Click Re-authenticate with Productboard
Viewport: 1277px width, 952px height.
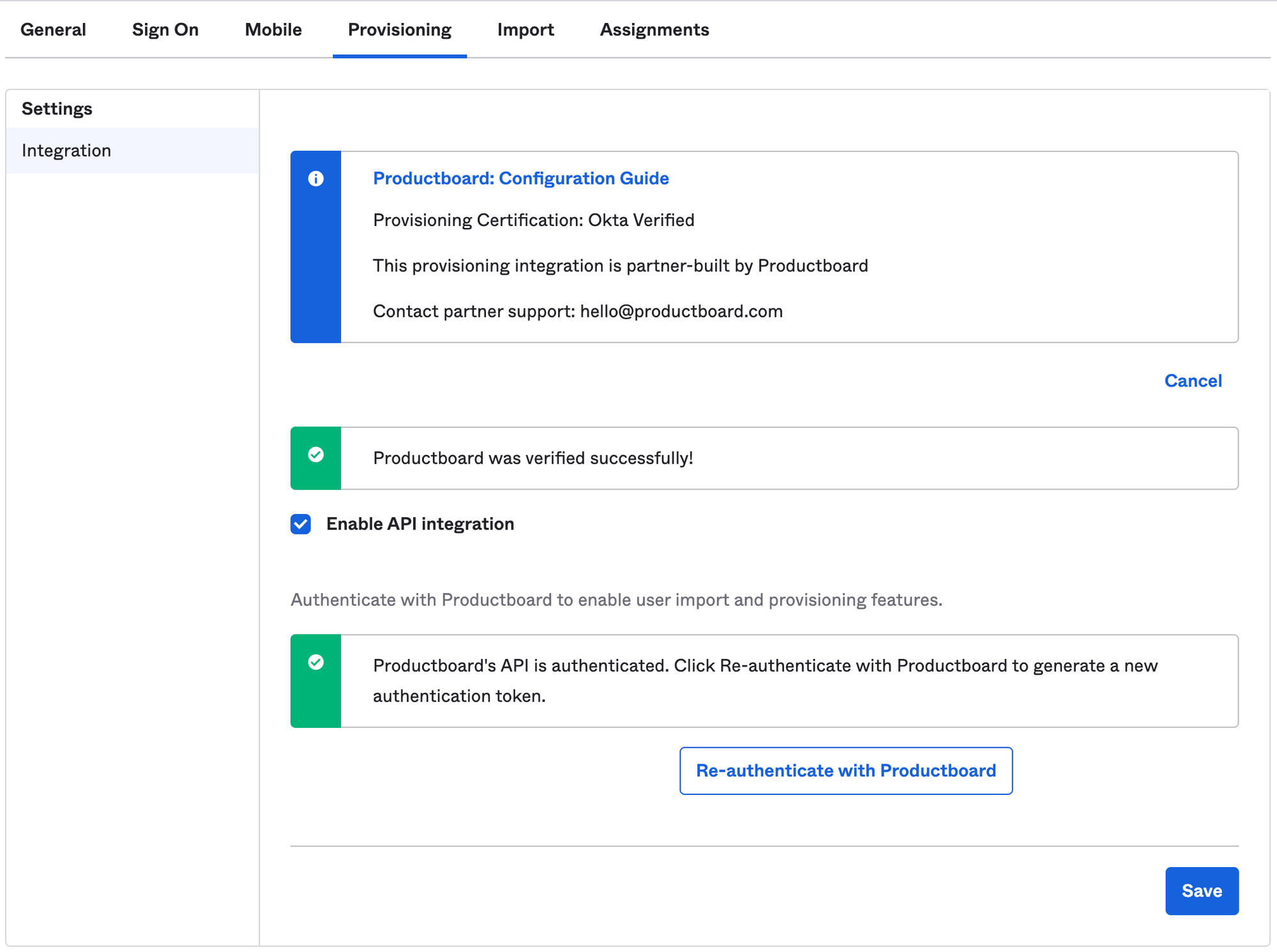[x=846, y=771]
